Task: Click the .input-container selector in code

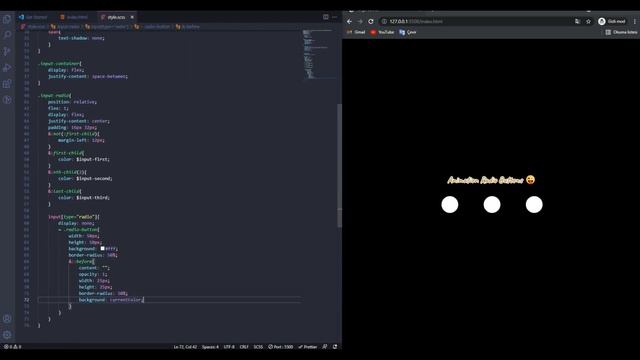Action: pyautogui.click(x=60, y=64)
